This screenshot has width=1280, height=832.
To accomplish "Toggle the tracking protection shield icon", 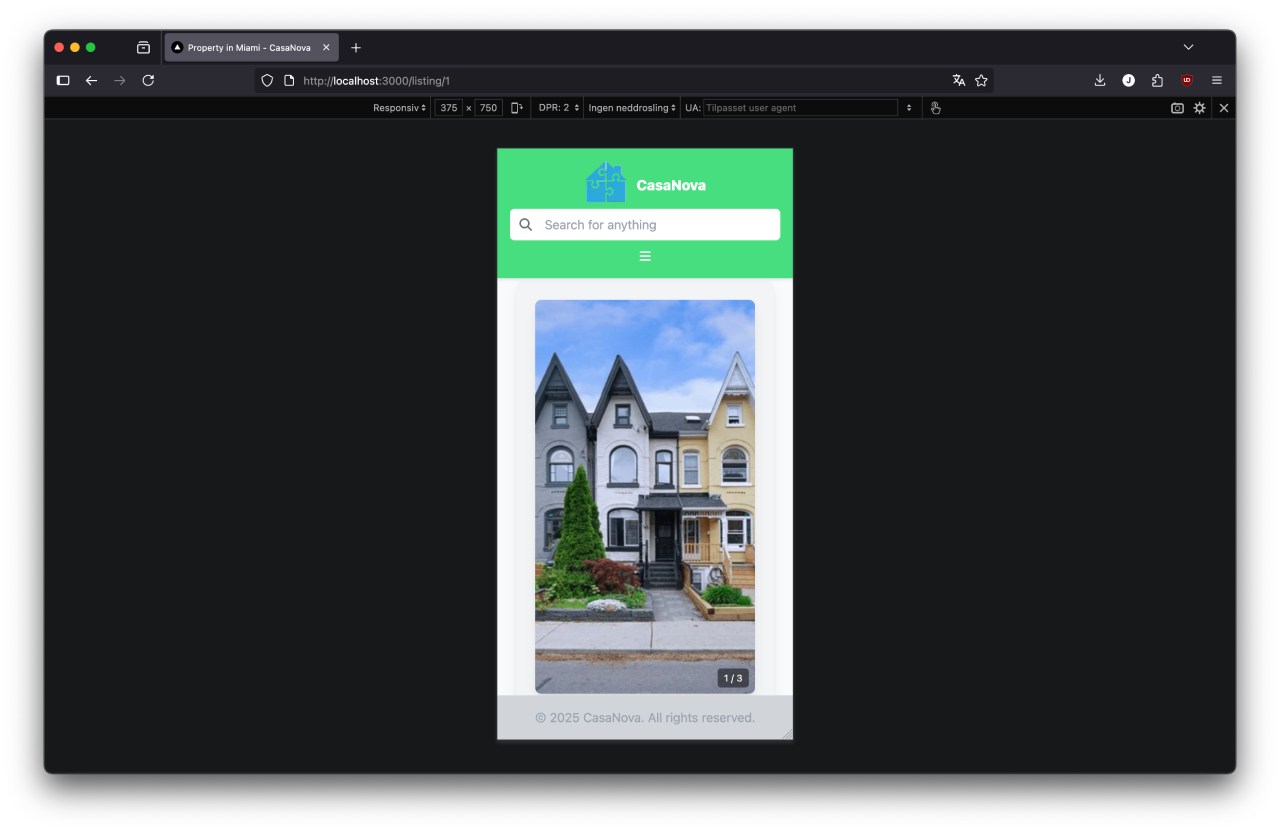I will pyautogui.click(x=266, y=80).
